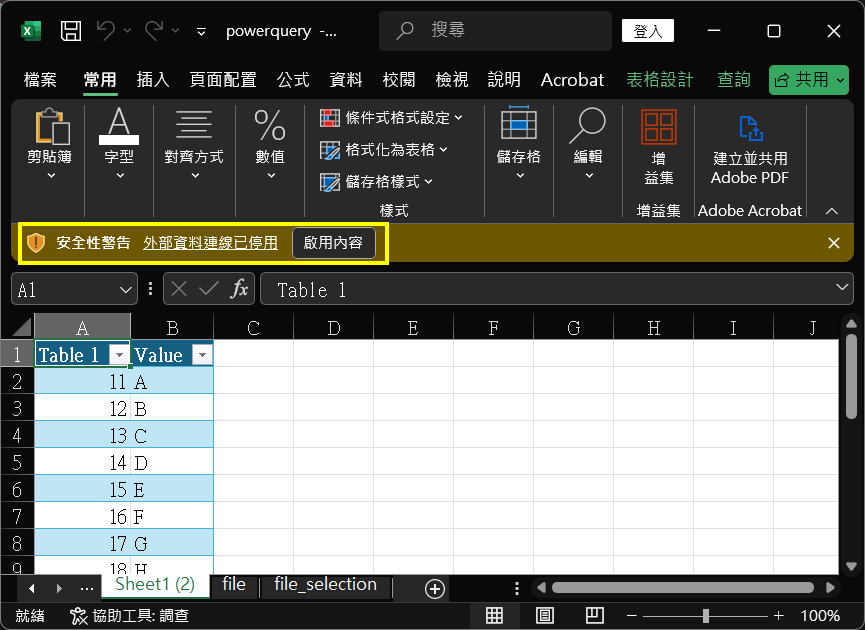Click Create and Share Adobe PDF icon
Screen dimensions: 865x630
pyautogui.click(x=749, y=128)
